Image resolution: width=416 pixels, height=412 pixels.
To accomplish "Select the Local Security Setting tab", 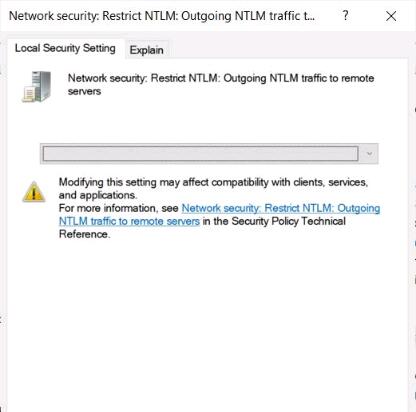I will pos(65,48).
